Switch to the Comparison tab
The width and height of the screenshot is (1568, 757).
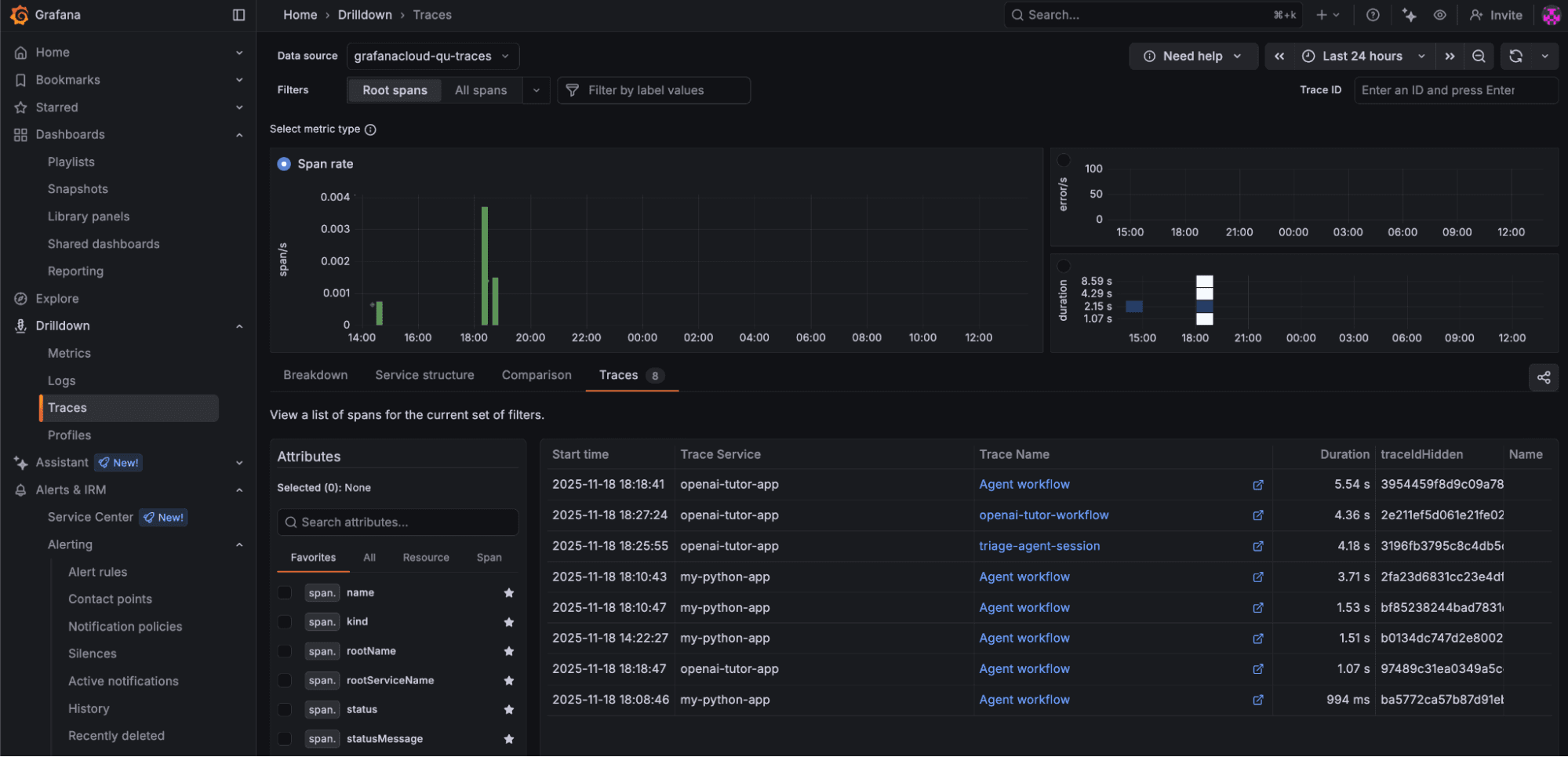click(x=536, y=375)
